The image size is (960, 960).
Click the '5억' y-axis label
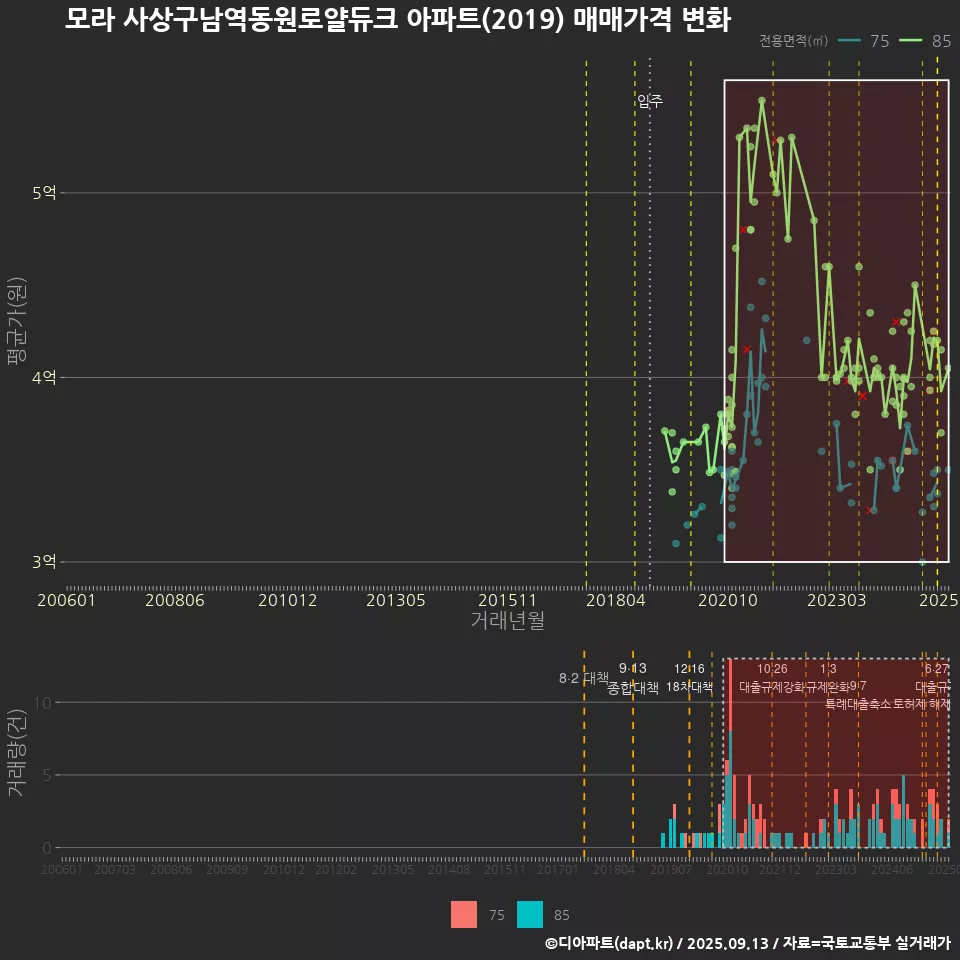click(44, 193)
